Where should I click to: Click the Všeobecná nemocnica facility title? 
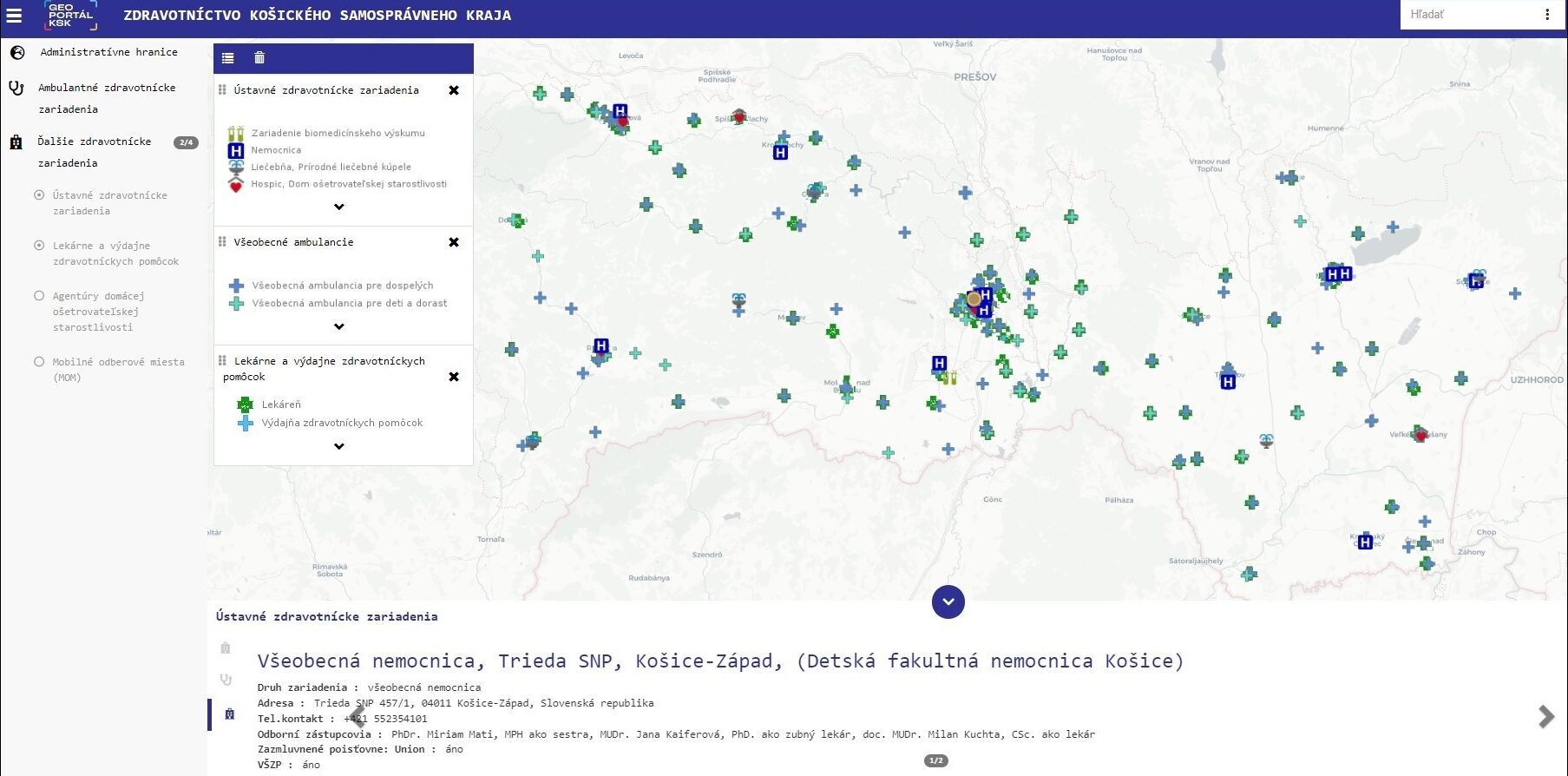click(720, 661)
